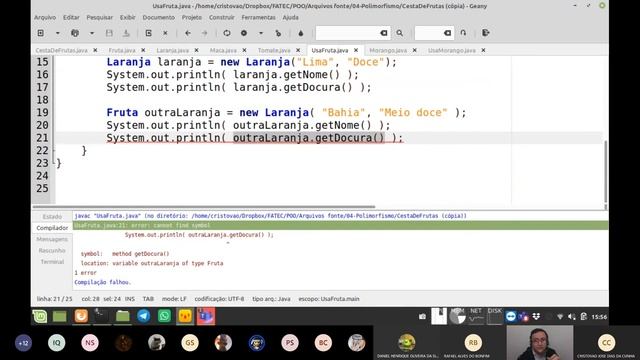Switch to the Tomate.java tab

click(x=274, y=50)
